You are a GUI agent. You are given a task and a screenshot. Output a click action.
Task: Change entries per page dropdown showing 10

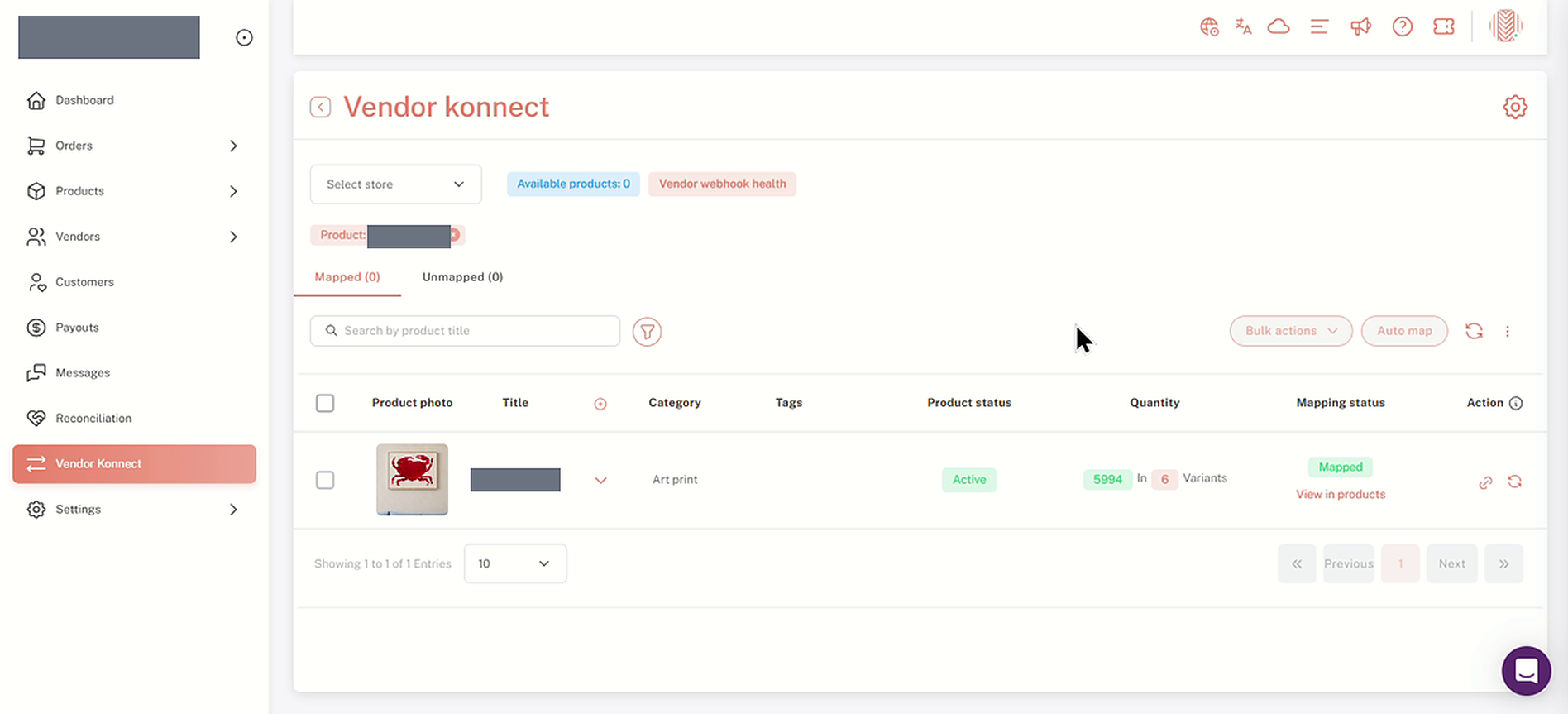pos(515,563)
